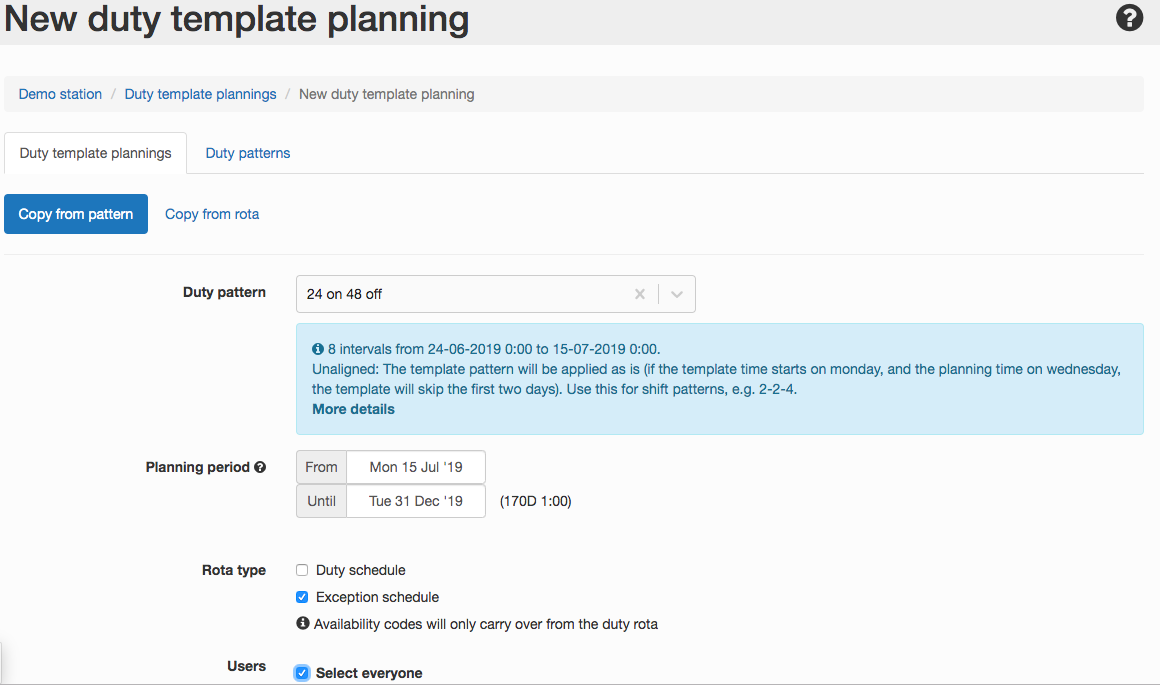Go to Demo station breadcrumb
The height and width of the screenshot is (686, 1160).
[x=60, y=94]
